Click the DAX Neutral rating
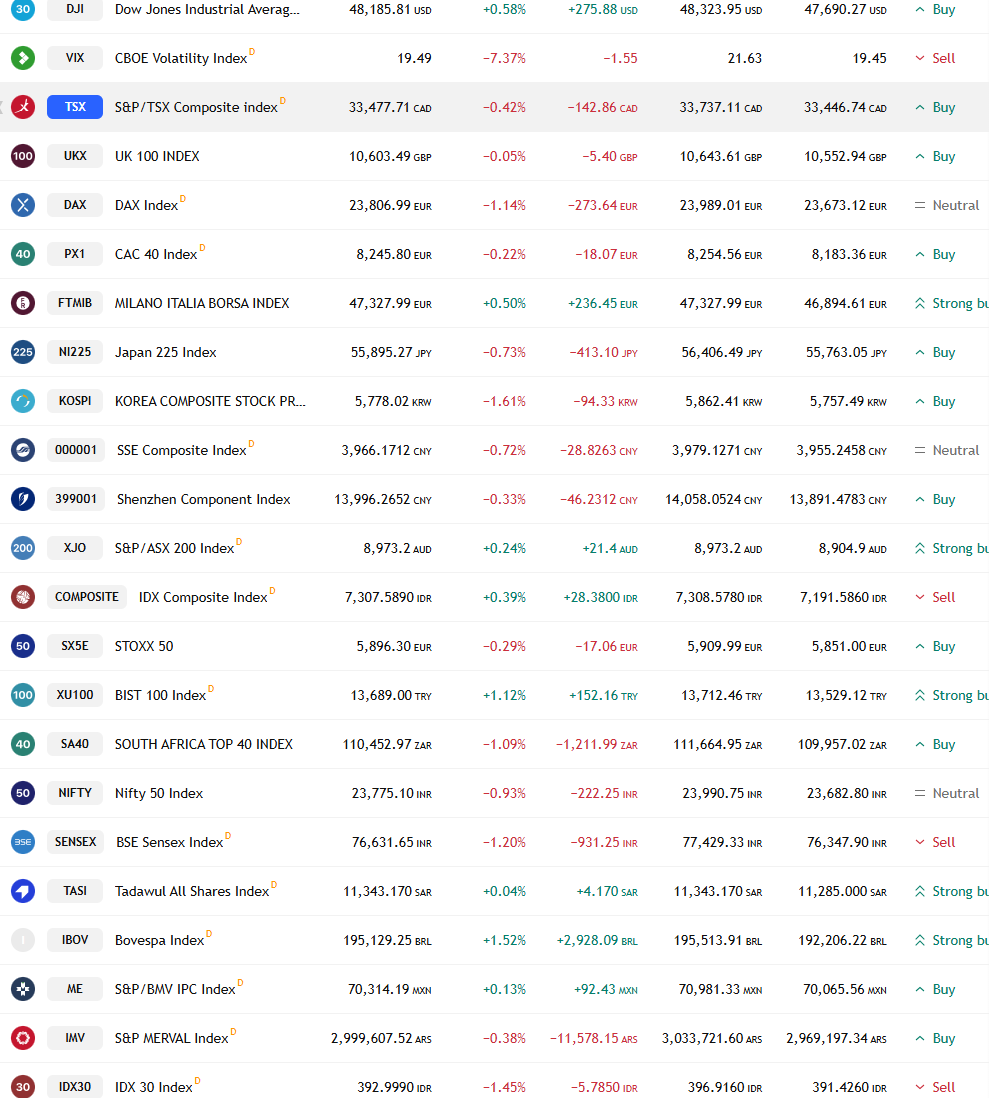 [946, 205]
